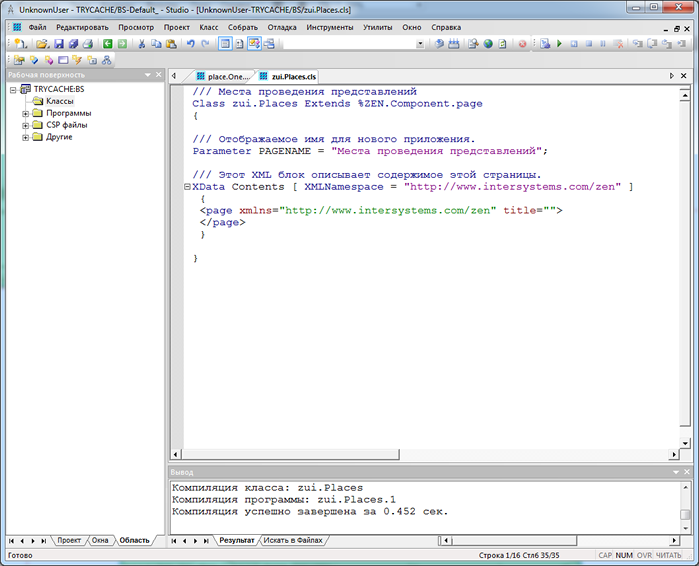Open web page with globe icon
Screen dimensions: 699x566
(x=488, y=44)
